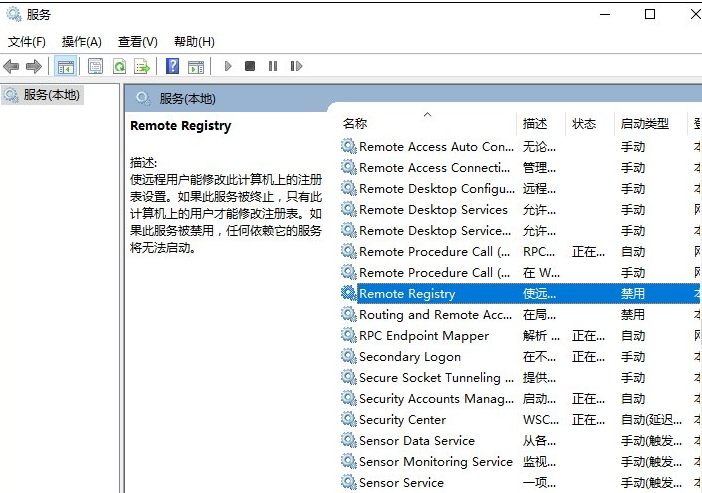702x493 pixels.
Task: Click the Restart service button
Action: coord(296,66)
